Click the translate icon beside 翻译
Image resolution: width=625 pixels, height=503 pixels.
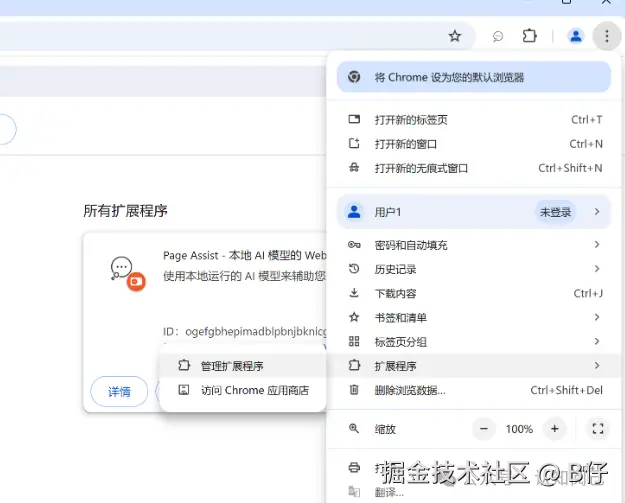click(x=354, y=491)
